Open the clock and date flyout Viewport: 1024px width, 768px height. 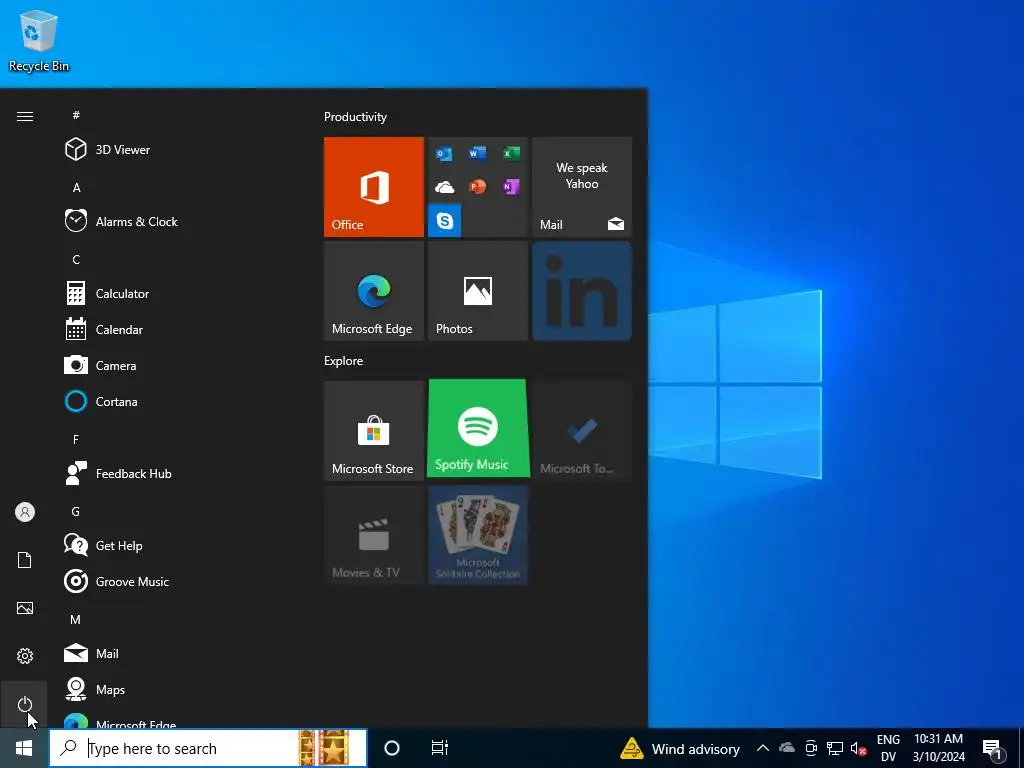938,748
